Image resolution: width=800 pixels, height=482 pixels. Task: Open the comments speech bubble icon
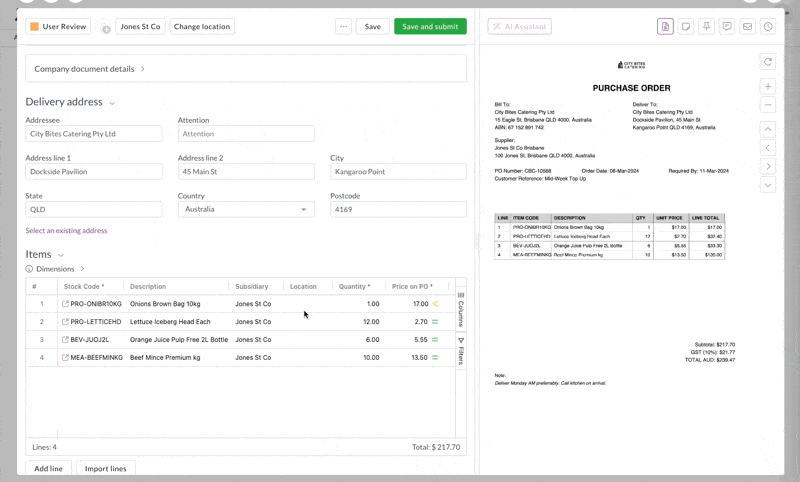click(x=727, y=27)
